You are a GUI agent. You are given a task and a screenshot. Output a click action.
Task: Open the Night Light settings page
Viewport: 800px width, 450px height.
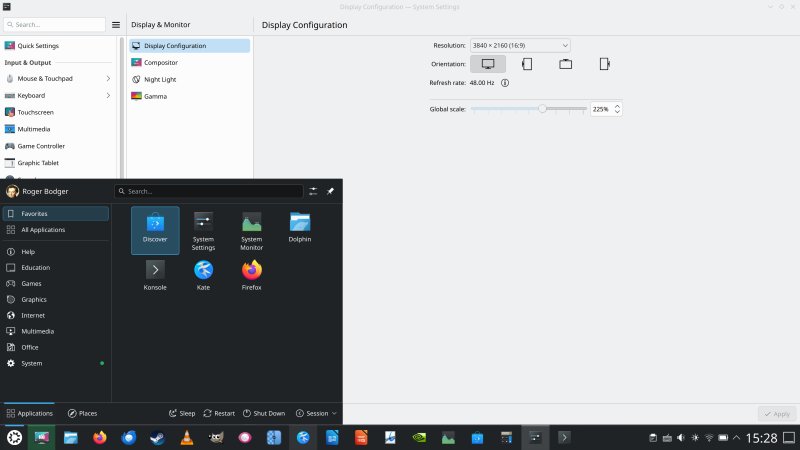[189, 79]
